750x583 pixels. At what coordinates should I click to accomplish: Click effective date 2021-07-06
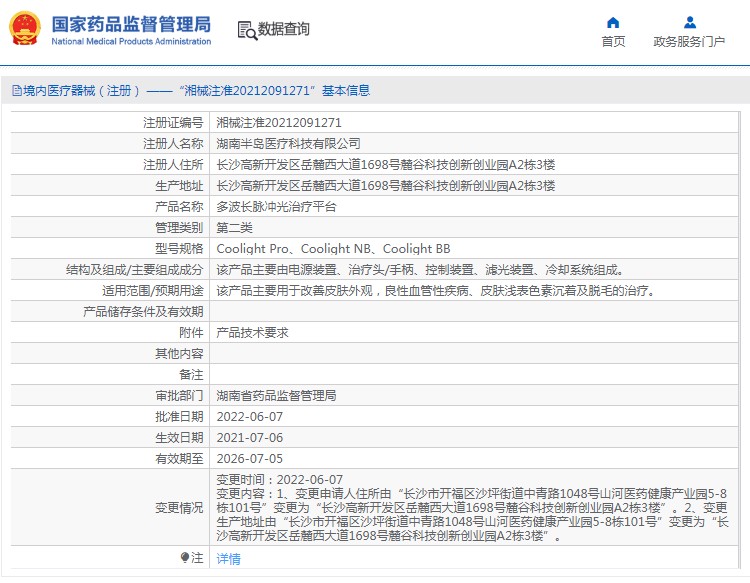click(x=250, y=438)
